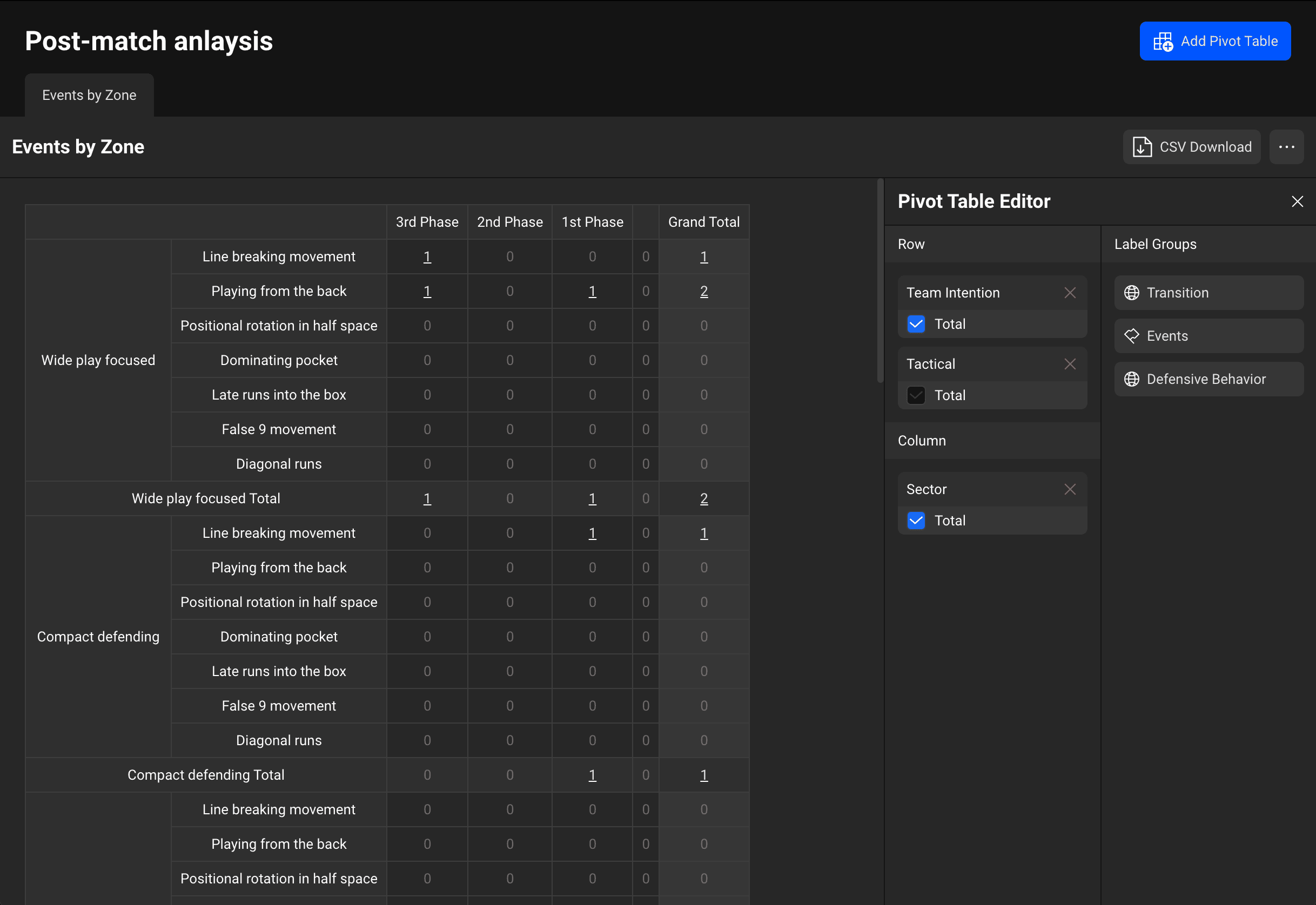Viewport: 1316px width, 905px height.
Task: Click the 3rd Phase column header
Action: (x=427, y=222)
